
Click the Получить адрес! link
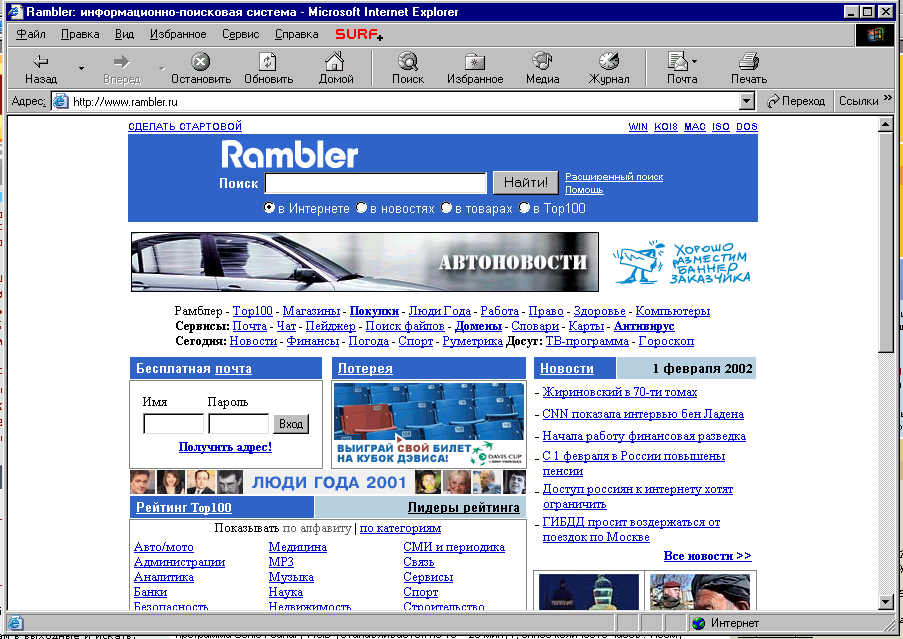(x=225, y=447)
